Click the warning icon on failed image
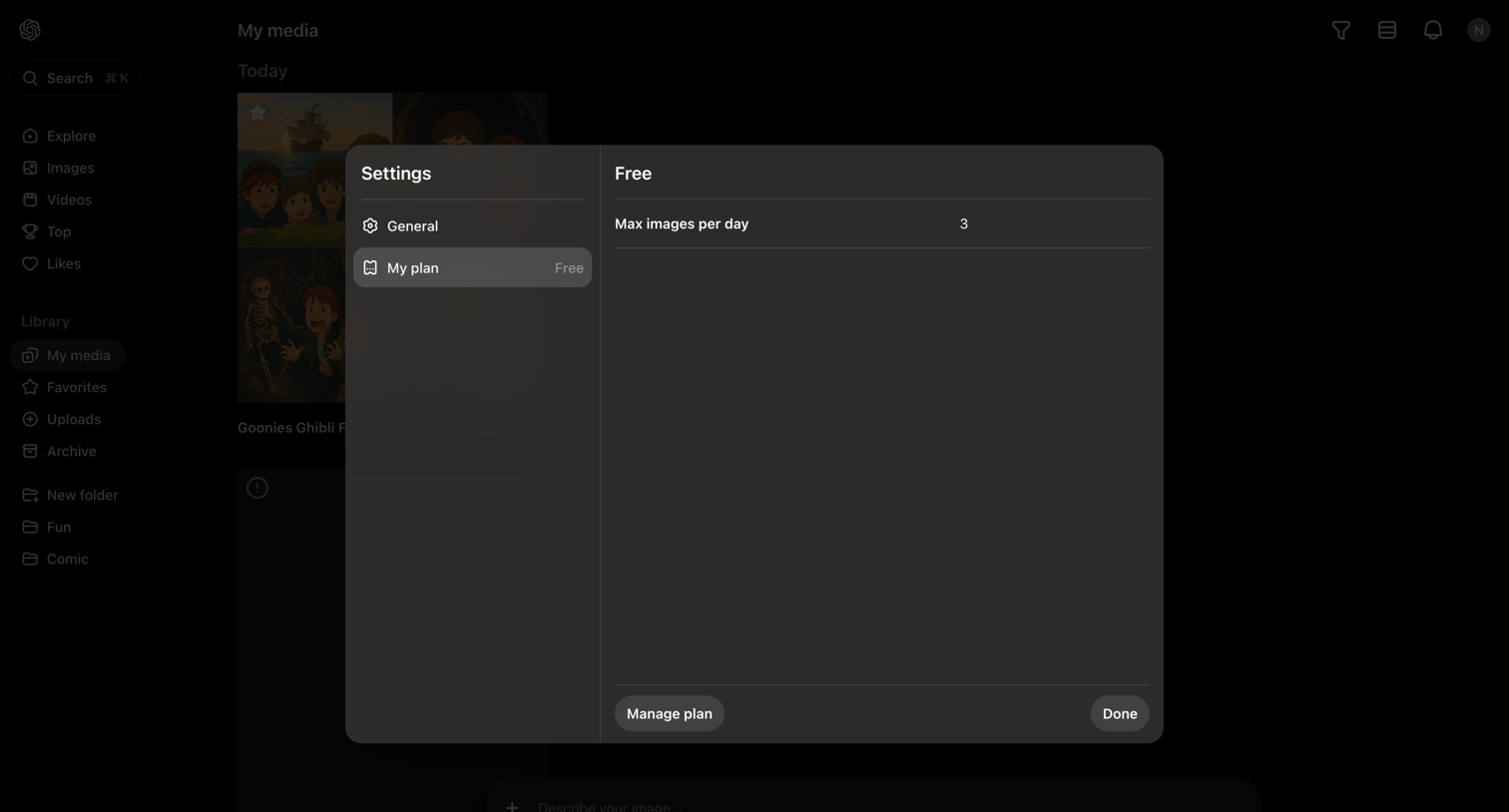1509x812 pixels. coord(257,488)
